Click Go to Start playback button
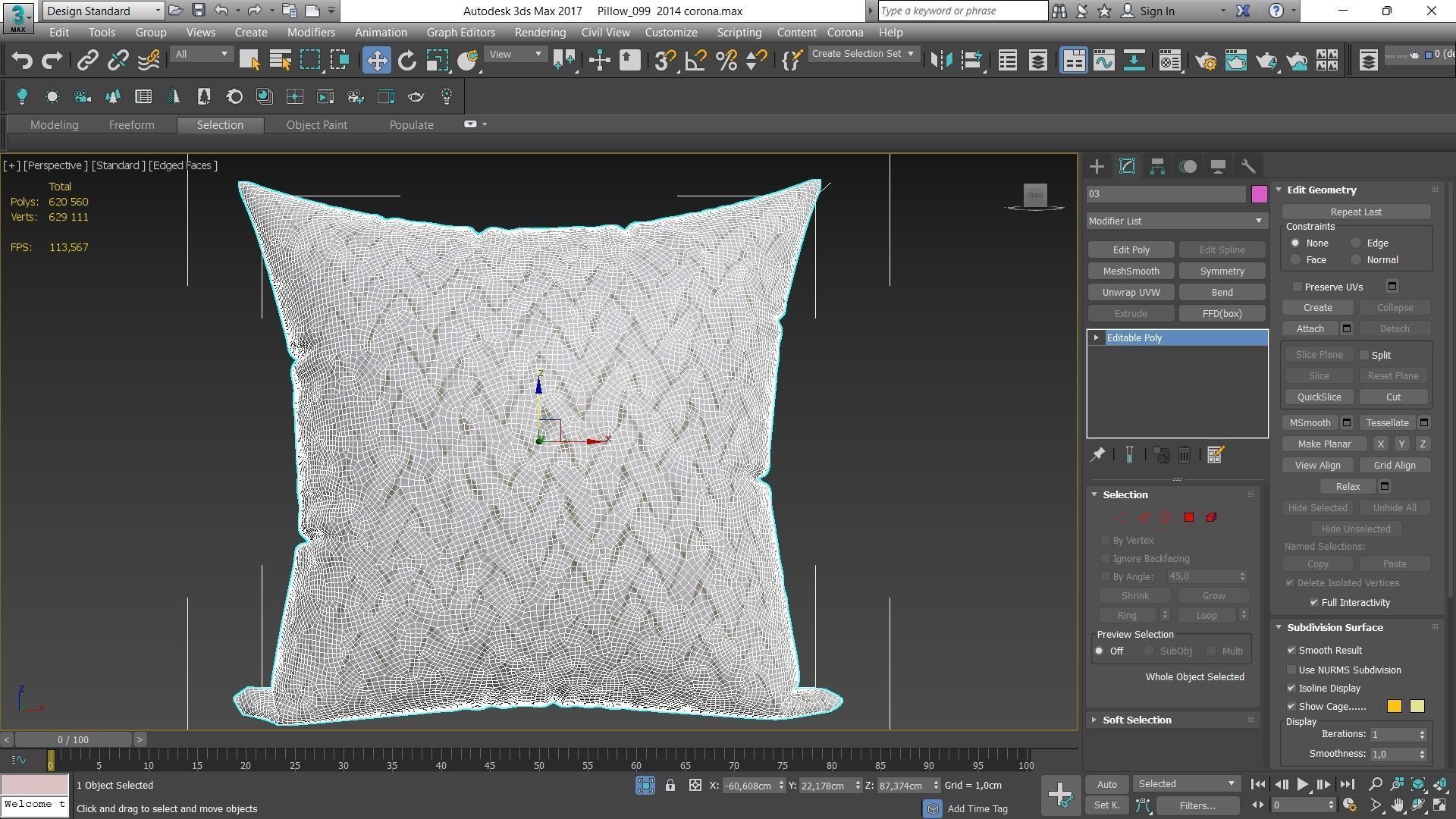 [x=1257, y=785]
